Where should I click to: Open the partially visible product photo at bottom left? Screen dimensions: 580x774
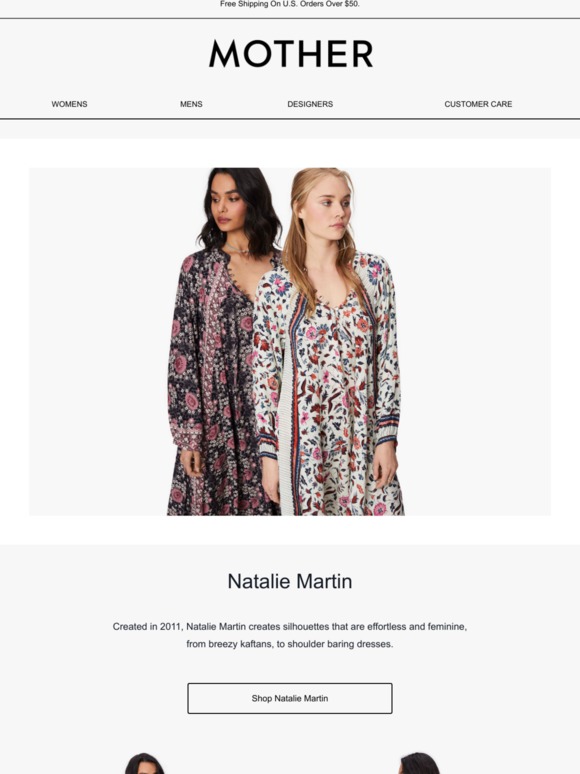144,763
